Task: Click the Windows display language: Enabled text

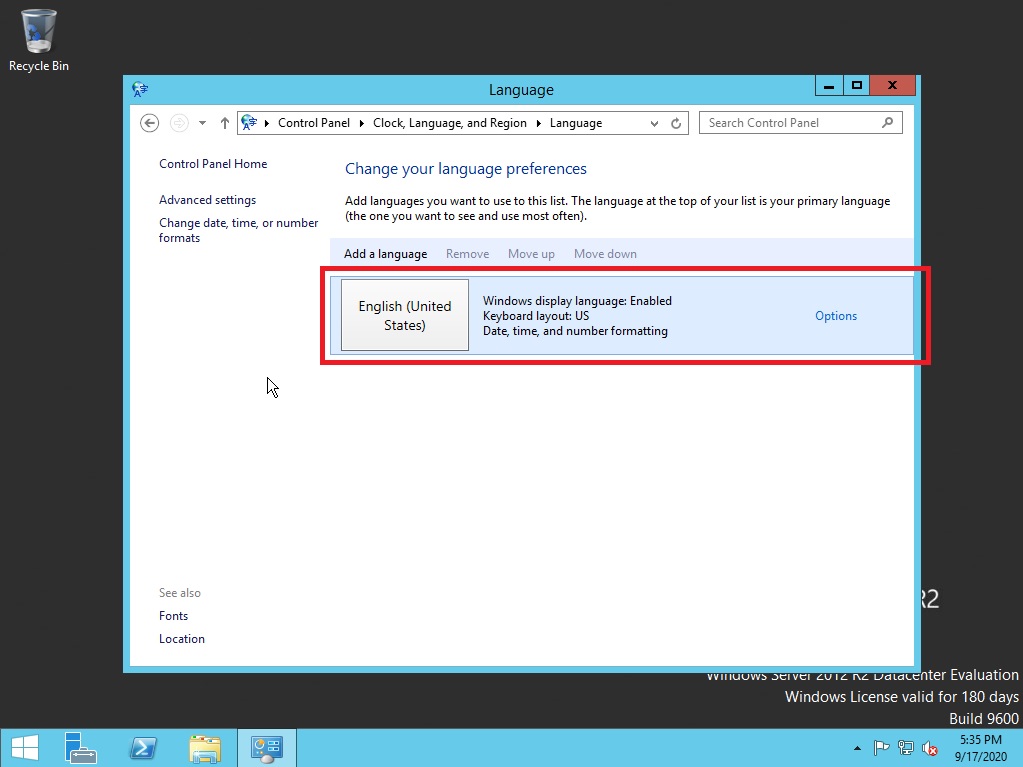Action: coord(577,301)
